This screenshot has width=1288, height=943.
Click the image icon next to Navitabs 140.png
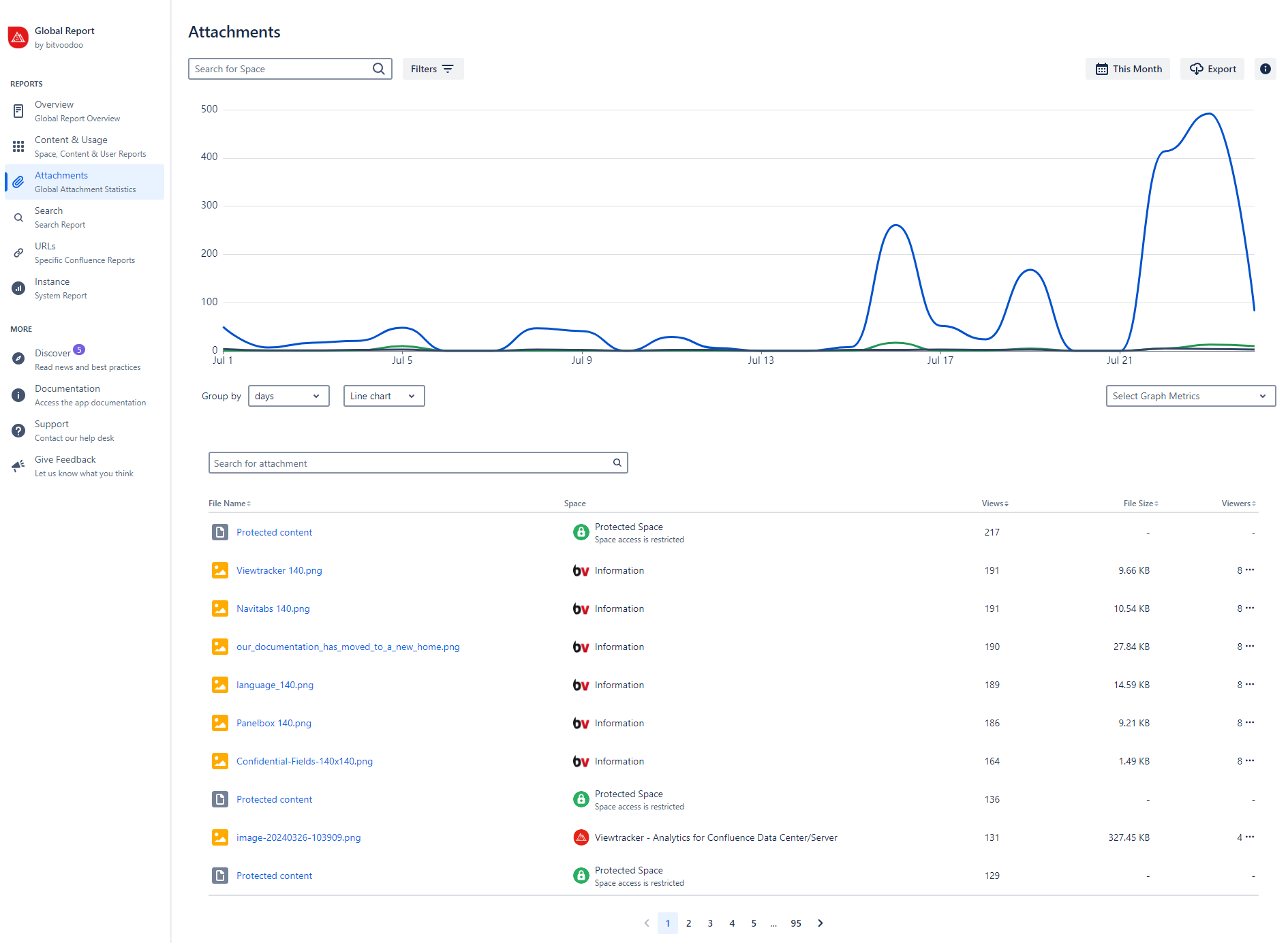pos(219,608)
